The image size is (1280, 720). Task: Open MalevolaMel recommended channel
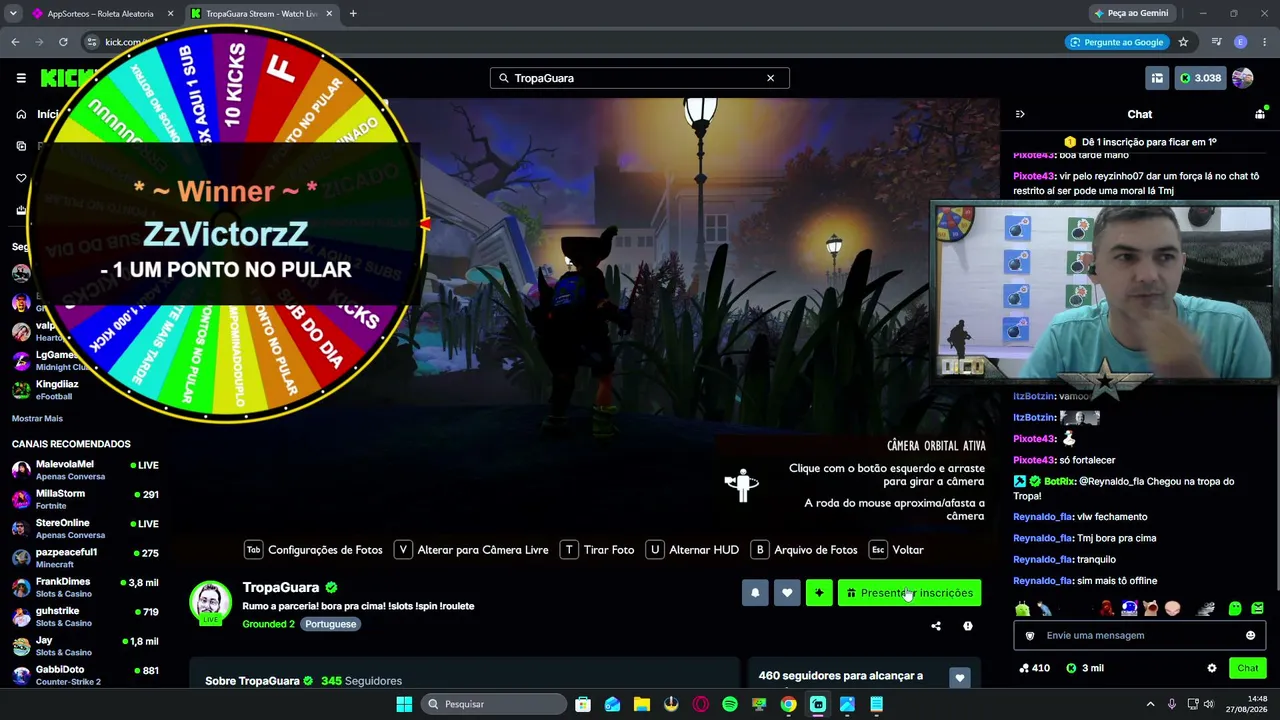click(85, 470)
